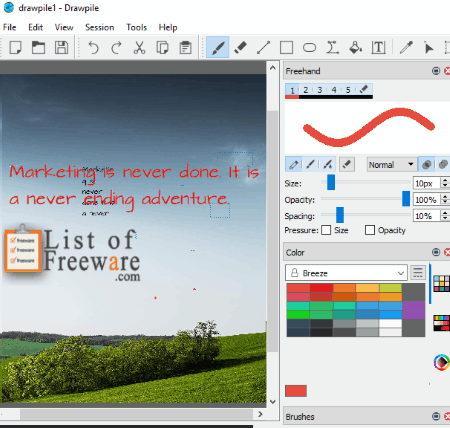450x428 pixels.
Task: Open a file with the folder icon
Action: tap(38, 47)
